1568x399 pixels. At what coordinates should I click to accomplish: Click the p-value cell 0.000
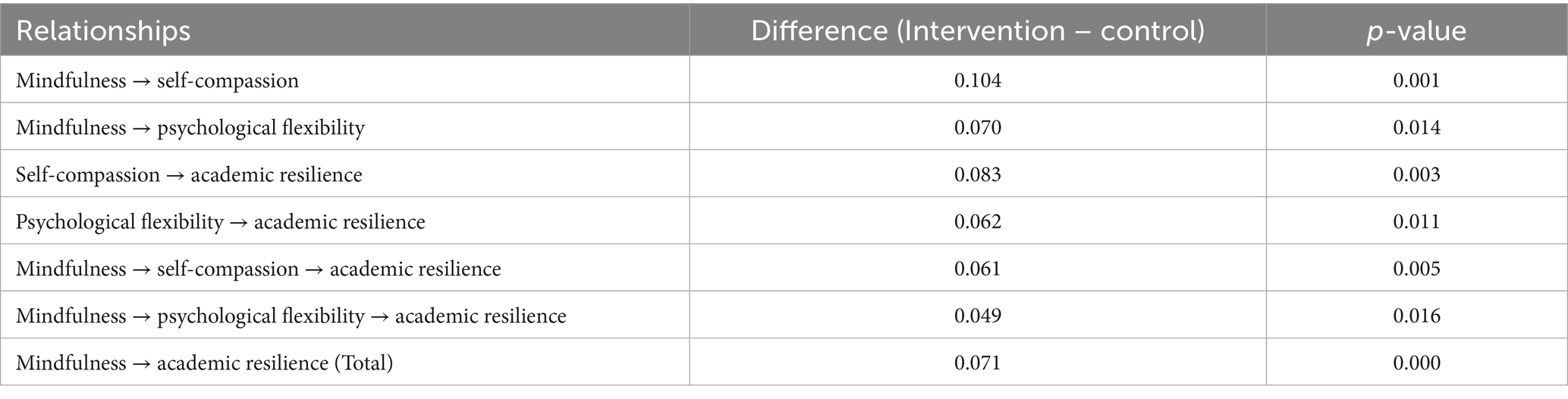[1416, 363]
